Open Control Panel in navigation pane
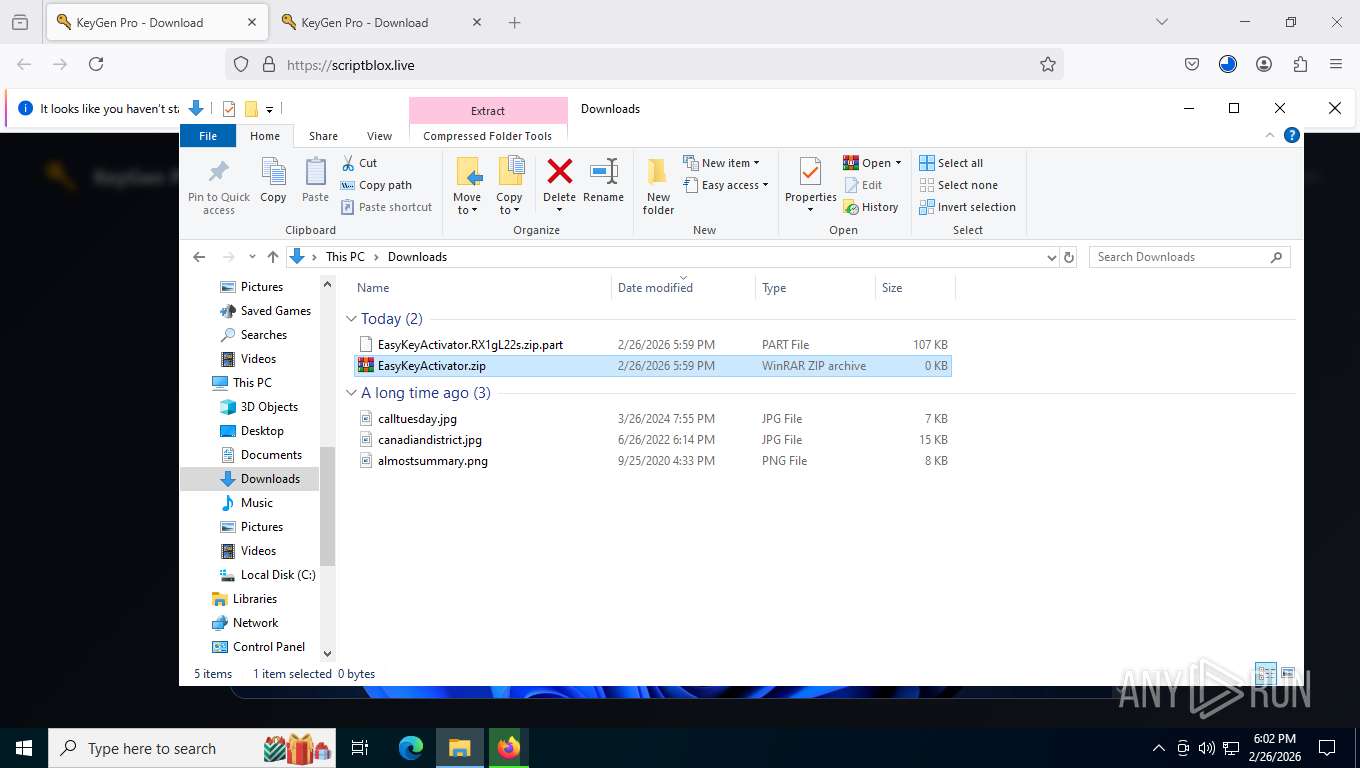Viewport: 1360px width, 768px height. (x=258, y=647)
